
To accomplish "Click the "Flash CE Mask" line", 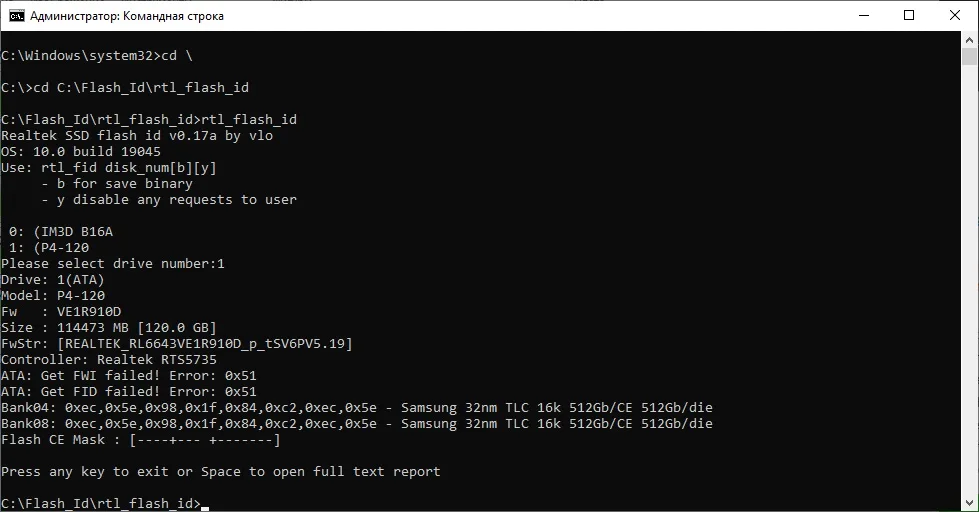I will (140, 440).
